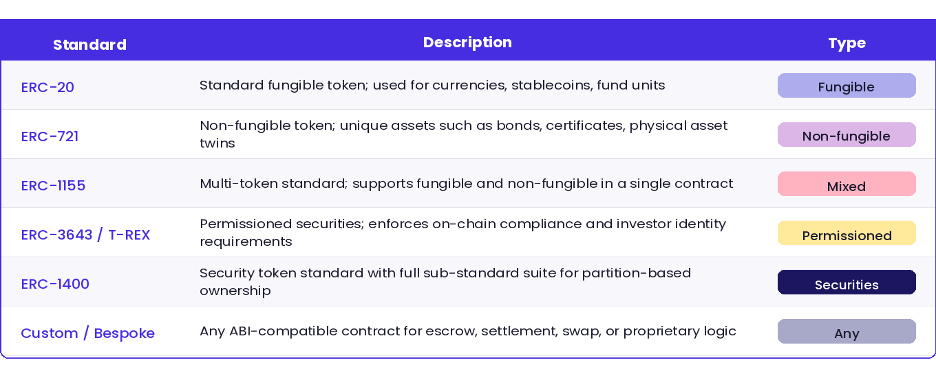Click the security token standard description
Screen dimensions: 936x378
coord(445,282)
